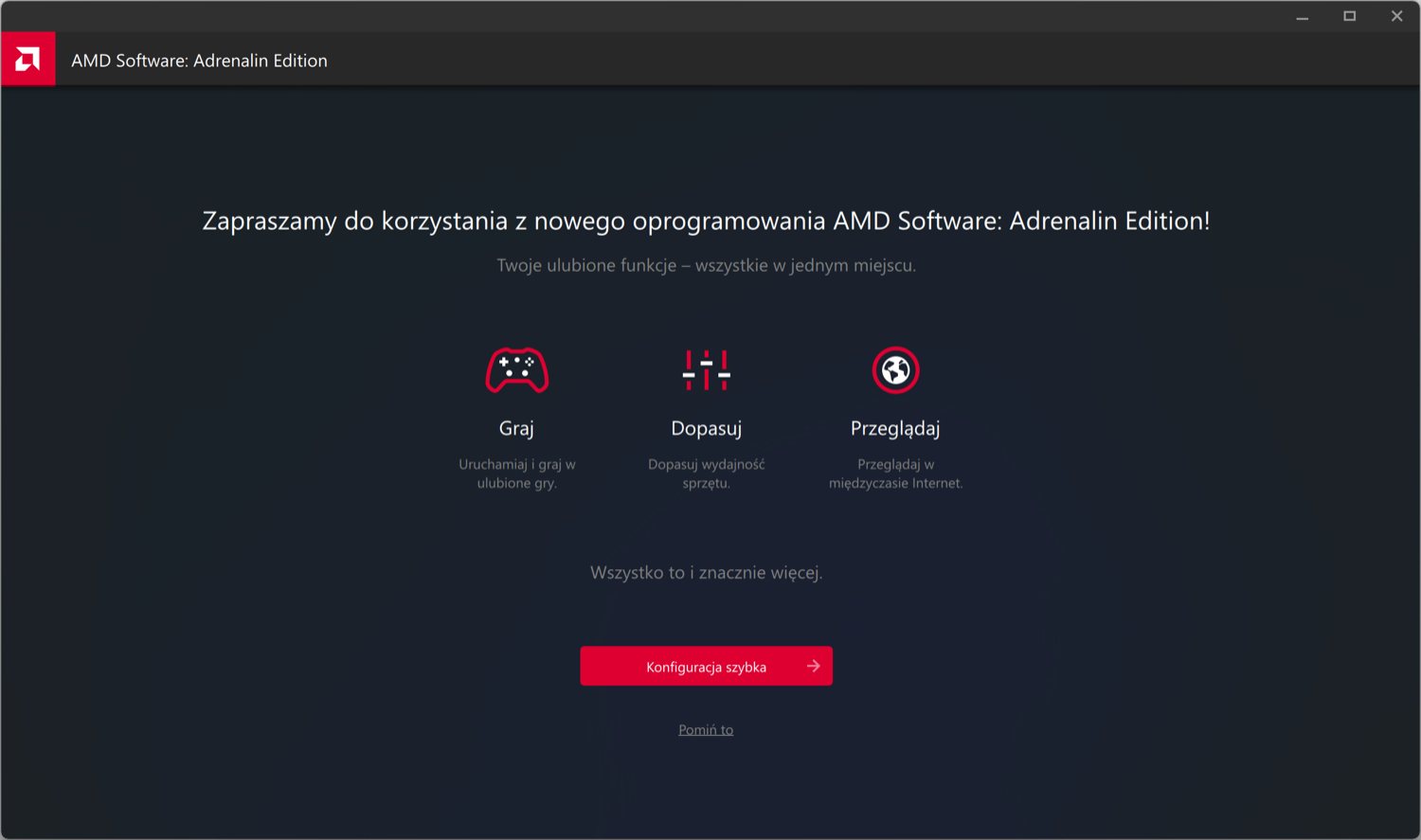Click the Graj gamepad icon
The height and width of the screenshot is (840, 1421).
coord(517,370)
